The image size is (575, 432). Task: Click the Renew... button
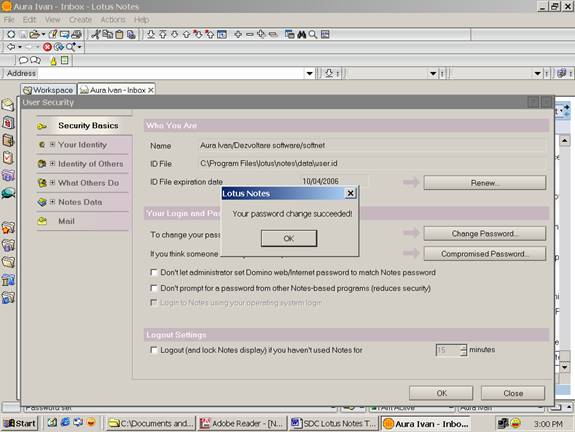(484, 183)
